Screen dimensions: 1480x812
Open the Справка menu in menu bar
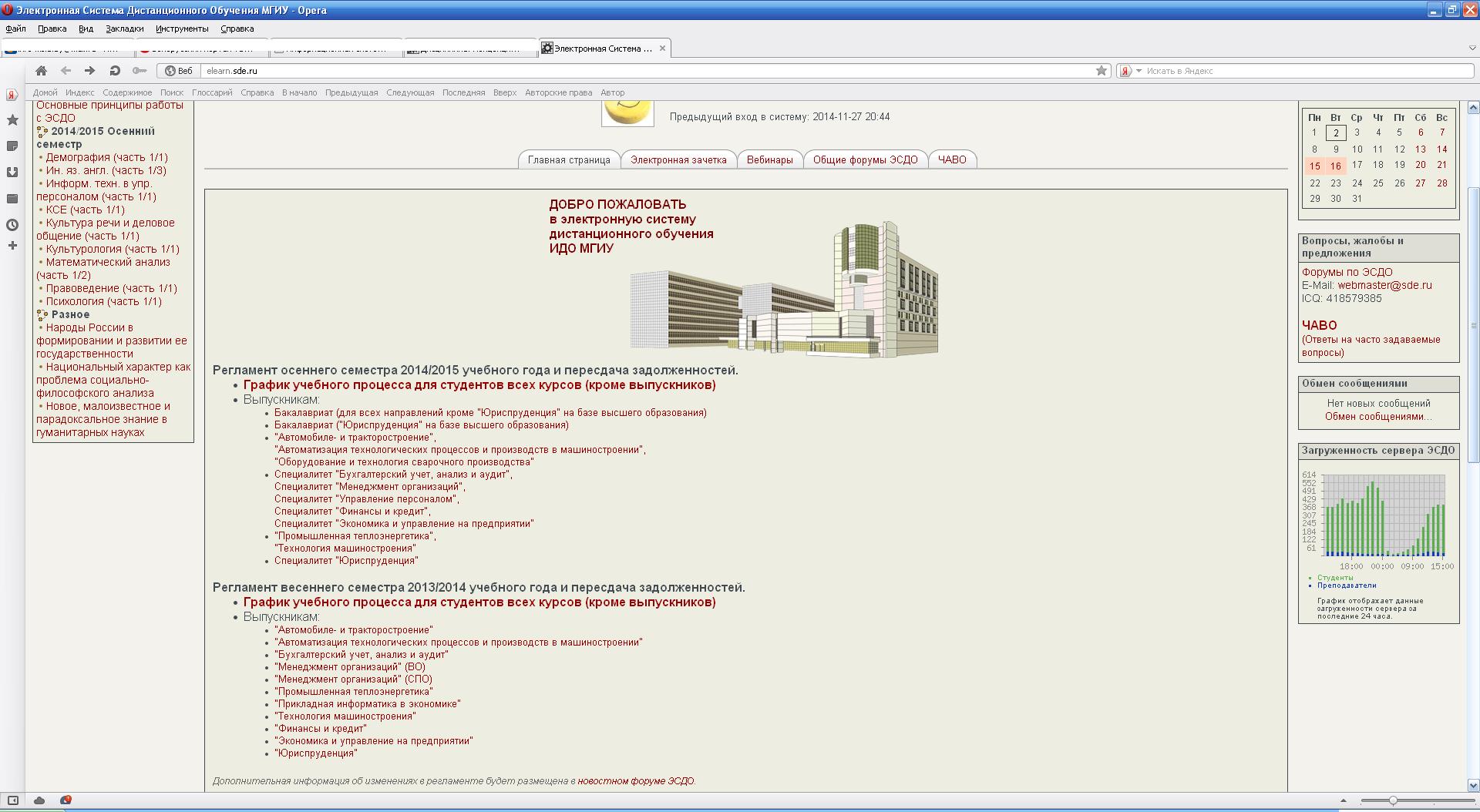click(x=237, y=29)
